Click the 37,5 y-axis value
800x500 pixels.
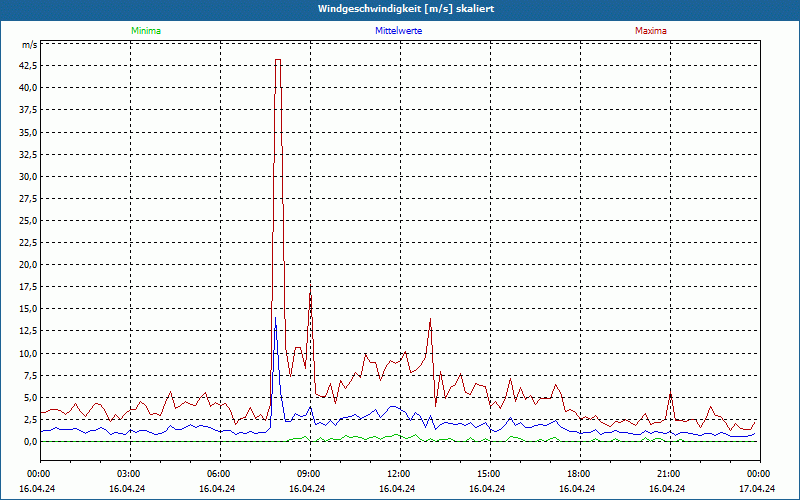28,110
